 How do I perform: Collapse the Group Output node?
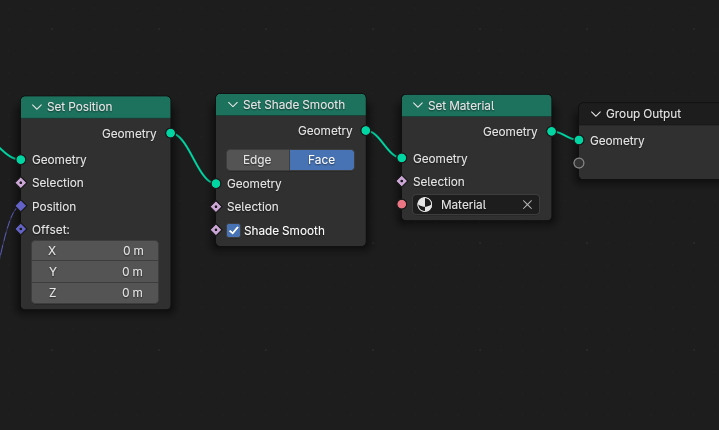[x=596, y=114]
